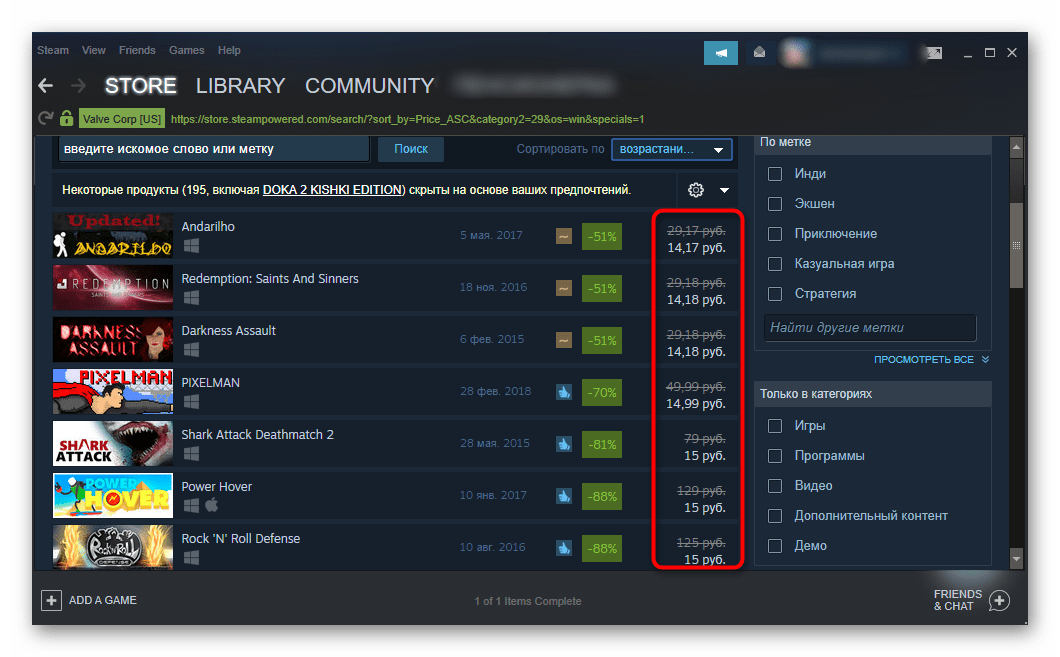The image size is (1060, 657).
Task: Click vertical scrollbar down arrow
Action: point(1016,559)
